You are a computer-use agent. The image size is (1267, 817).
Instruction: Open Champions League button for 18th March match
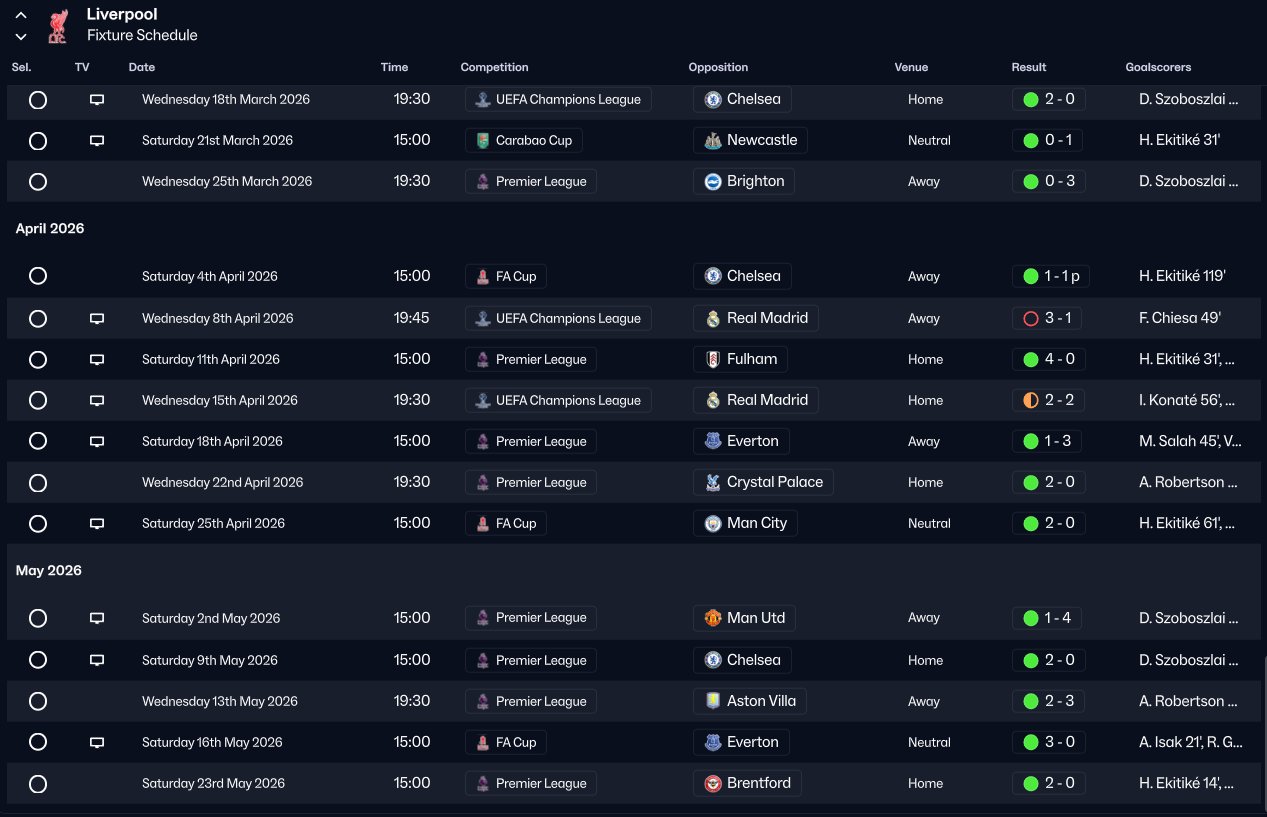coord(558,99)
